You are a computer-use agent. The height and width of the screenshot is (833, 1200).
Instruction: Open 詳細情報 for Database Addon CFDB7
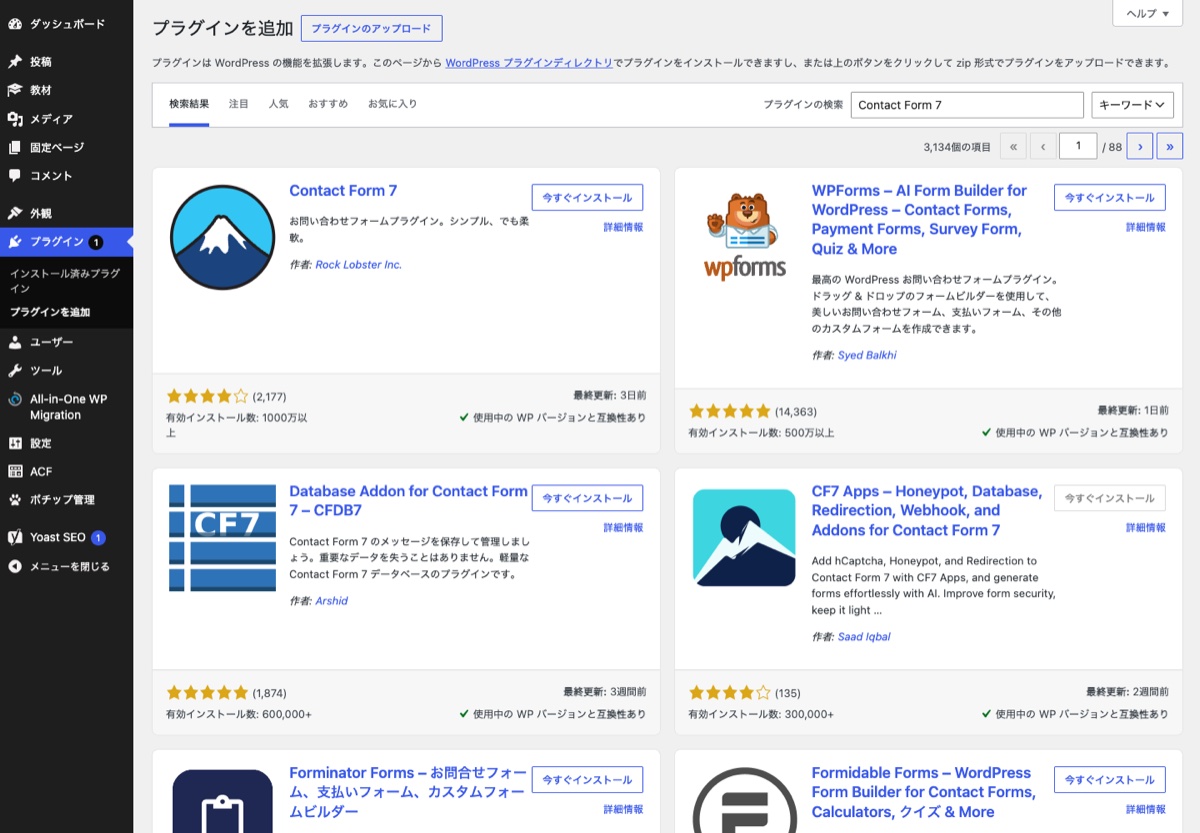coord(623,528)
